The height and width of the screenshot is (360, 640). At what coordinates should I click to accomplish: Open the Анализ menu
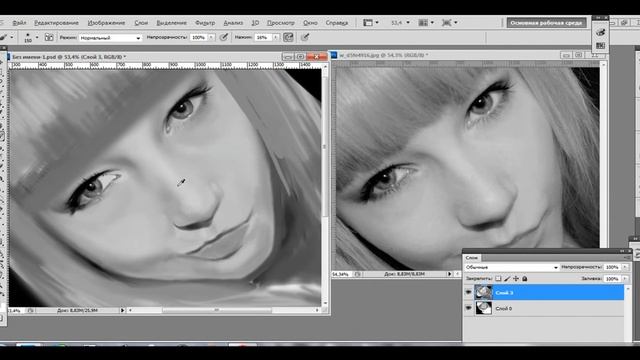click(x=233, y=23)
